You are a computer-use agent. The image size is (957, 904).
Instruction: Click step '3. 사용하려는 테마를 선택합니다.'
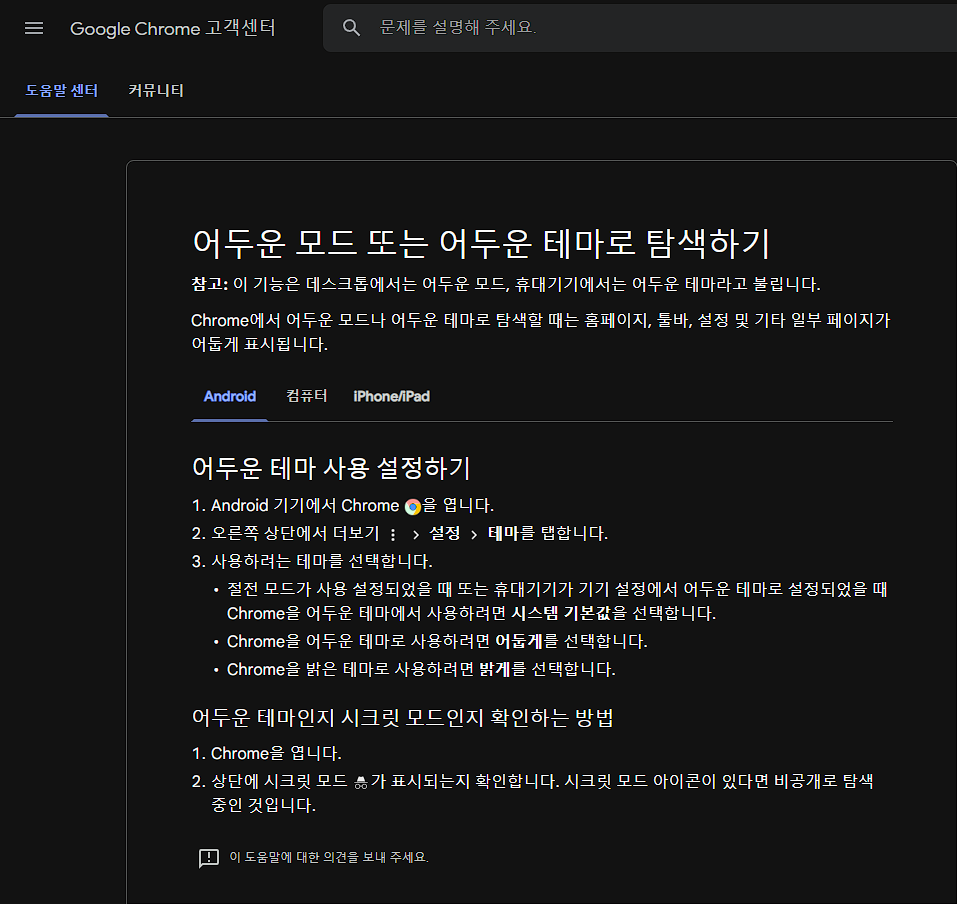point(312,561)
